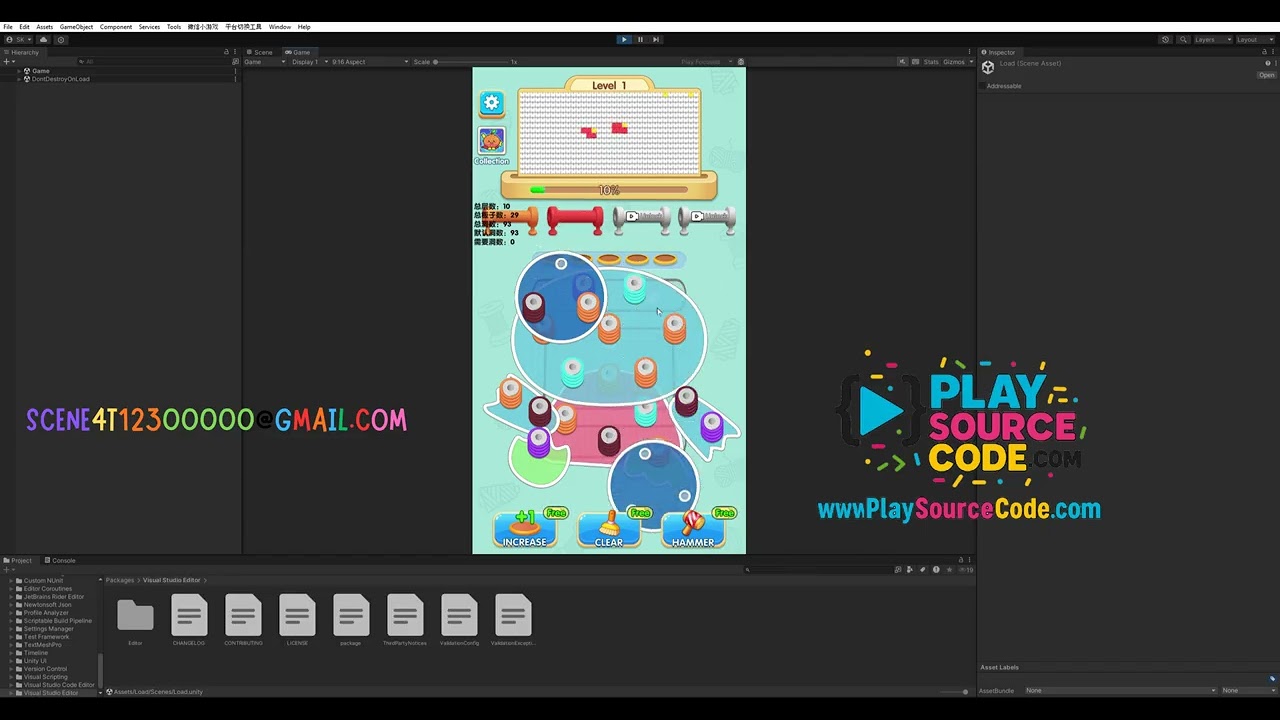Select the CHANGELOG file

189,620
